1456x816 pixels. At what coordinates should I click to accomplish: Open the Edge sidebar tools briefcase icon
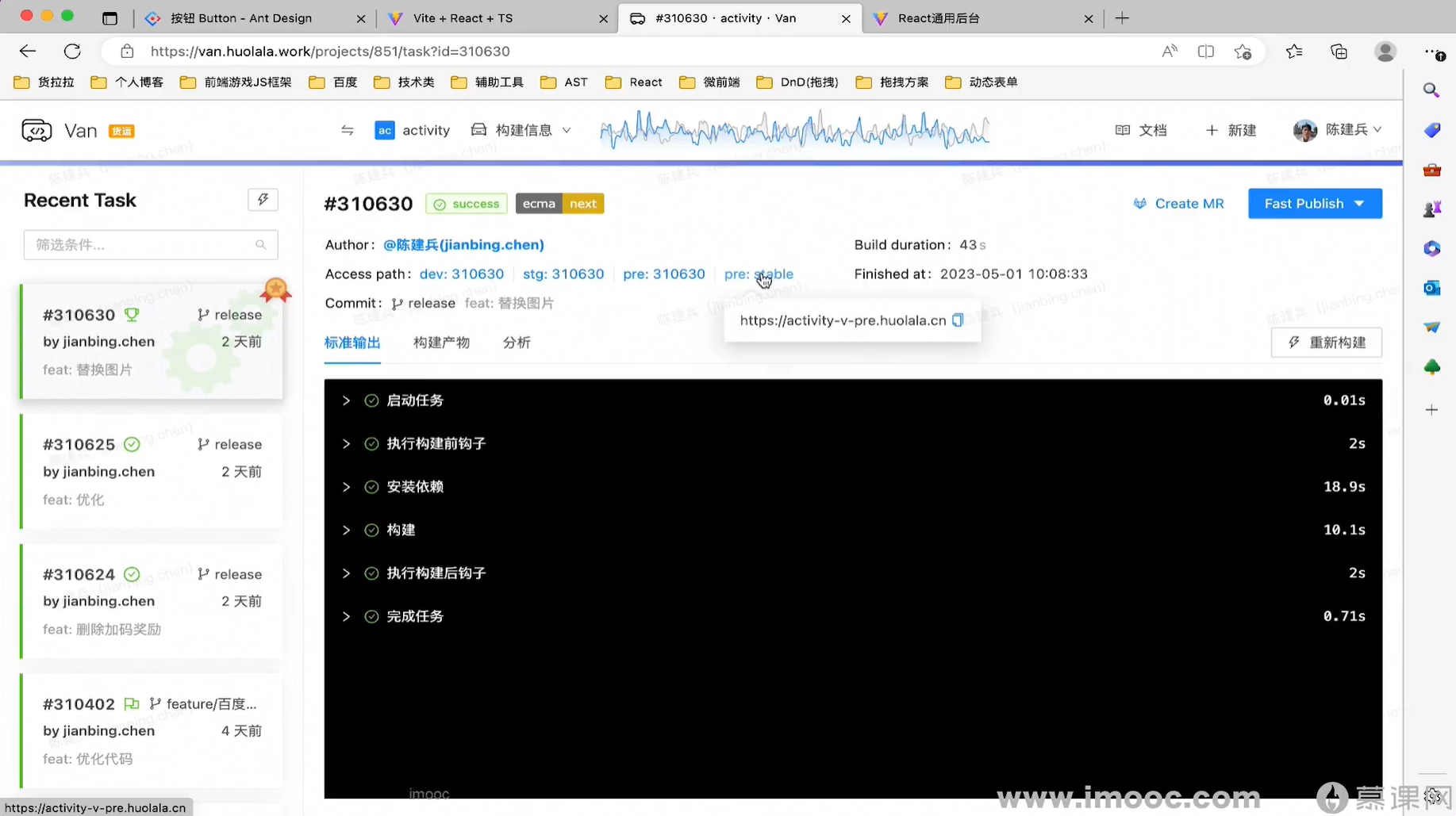(1431, 170)
